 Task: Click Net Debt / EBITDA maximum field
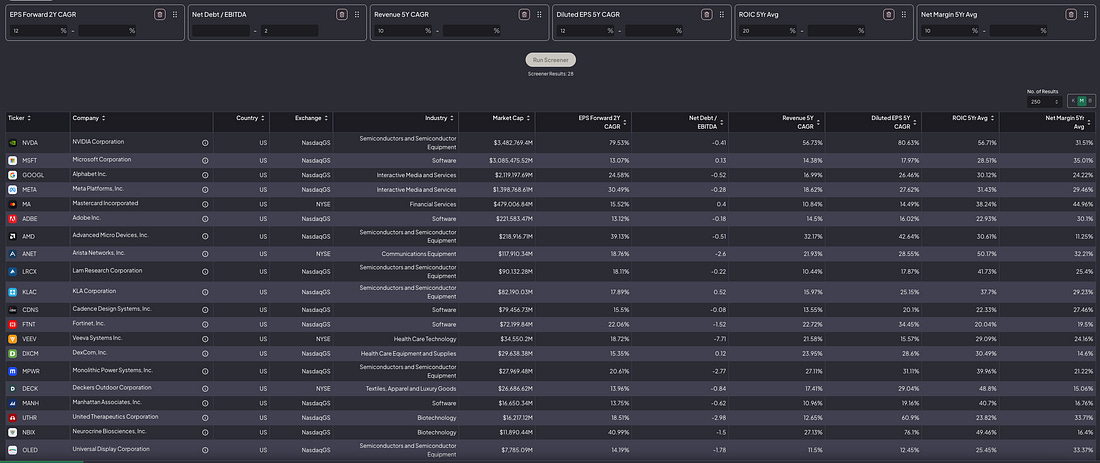289,31
